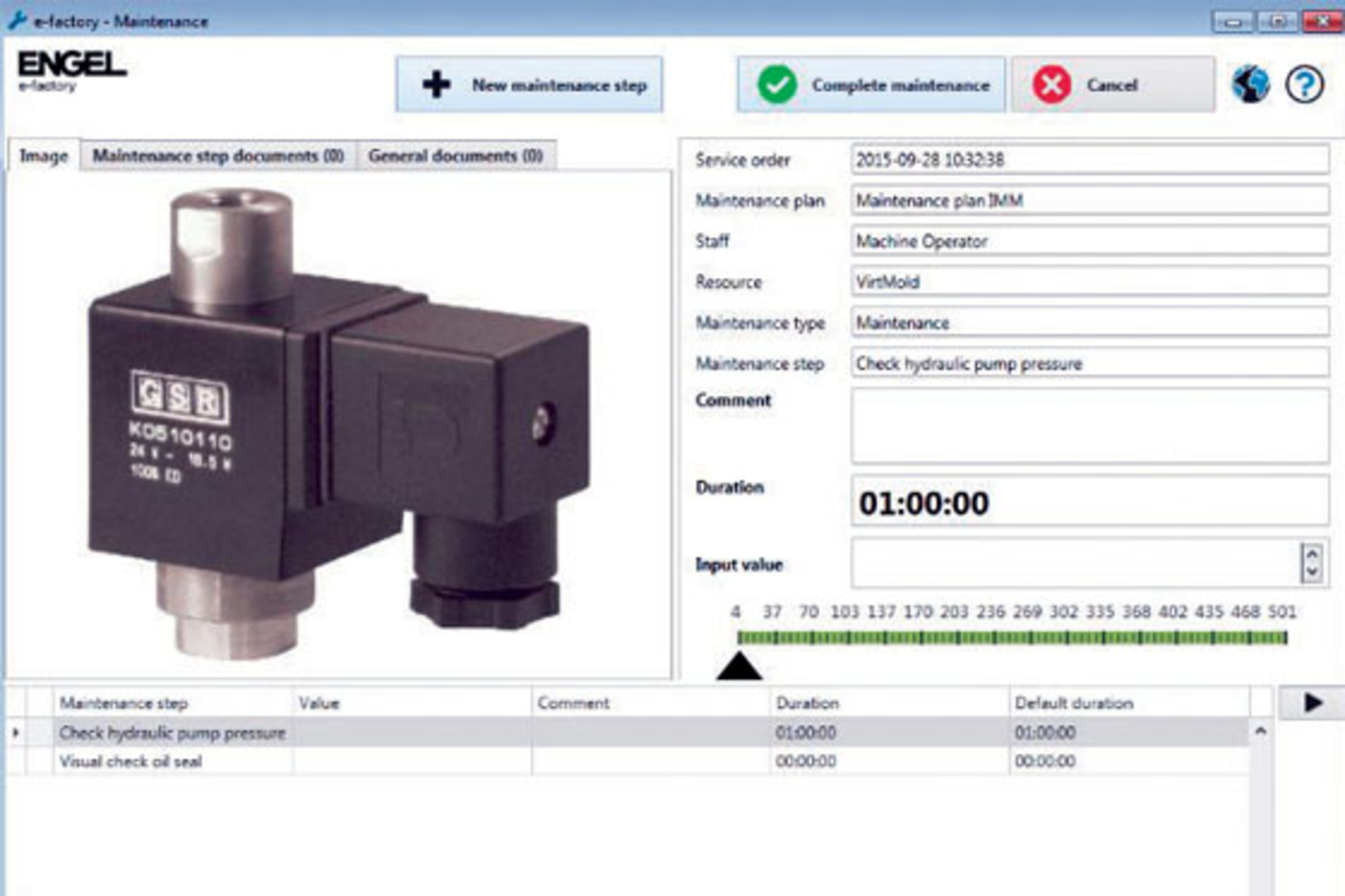The width and height of the screenshot is (1345, 896).
Task: Decrease Input value with down stepper arrow
Action: 1311,572
